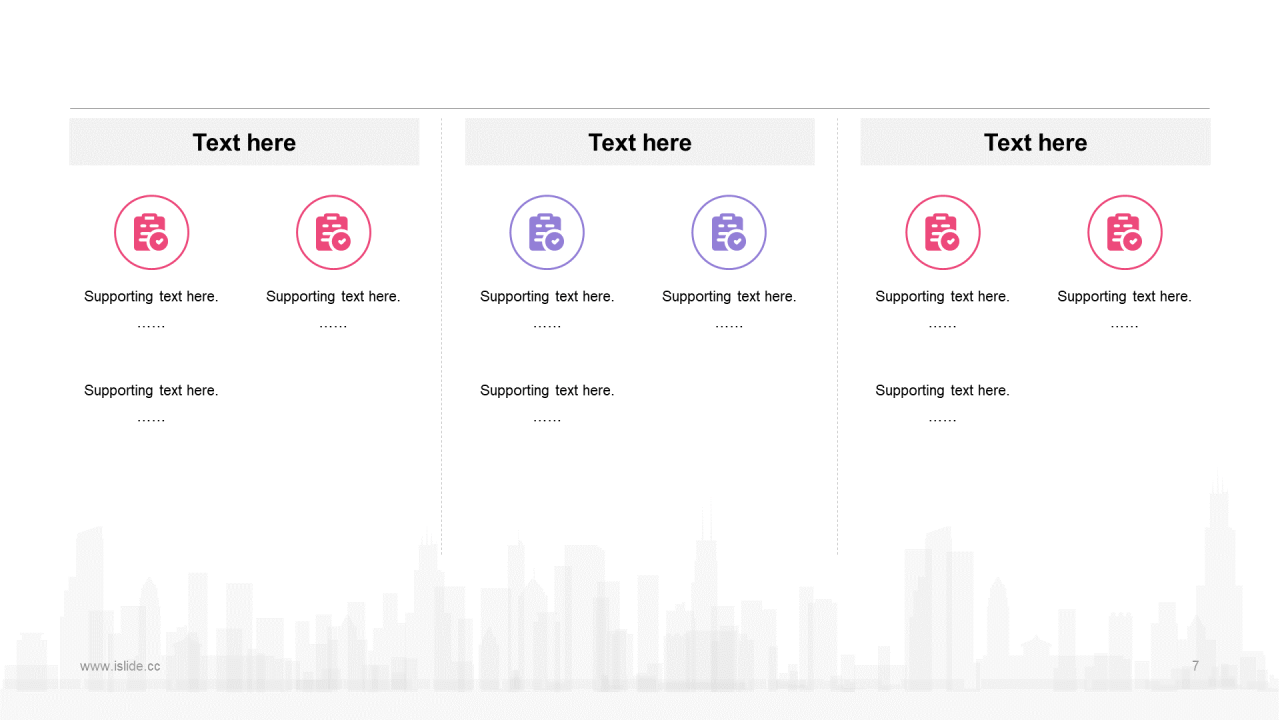Click supporting text under third column's left icon

[x=943, y=297]
